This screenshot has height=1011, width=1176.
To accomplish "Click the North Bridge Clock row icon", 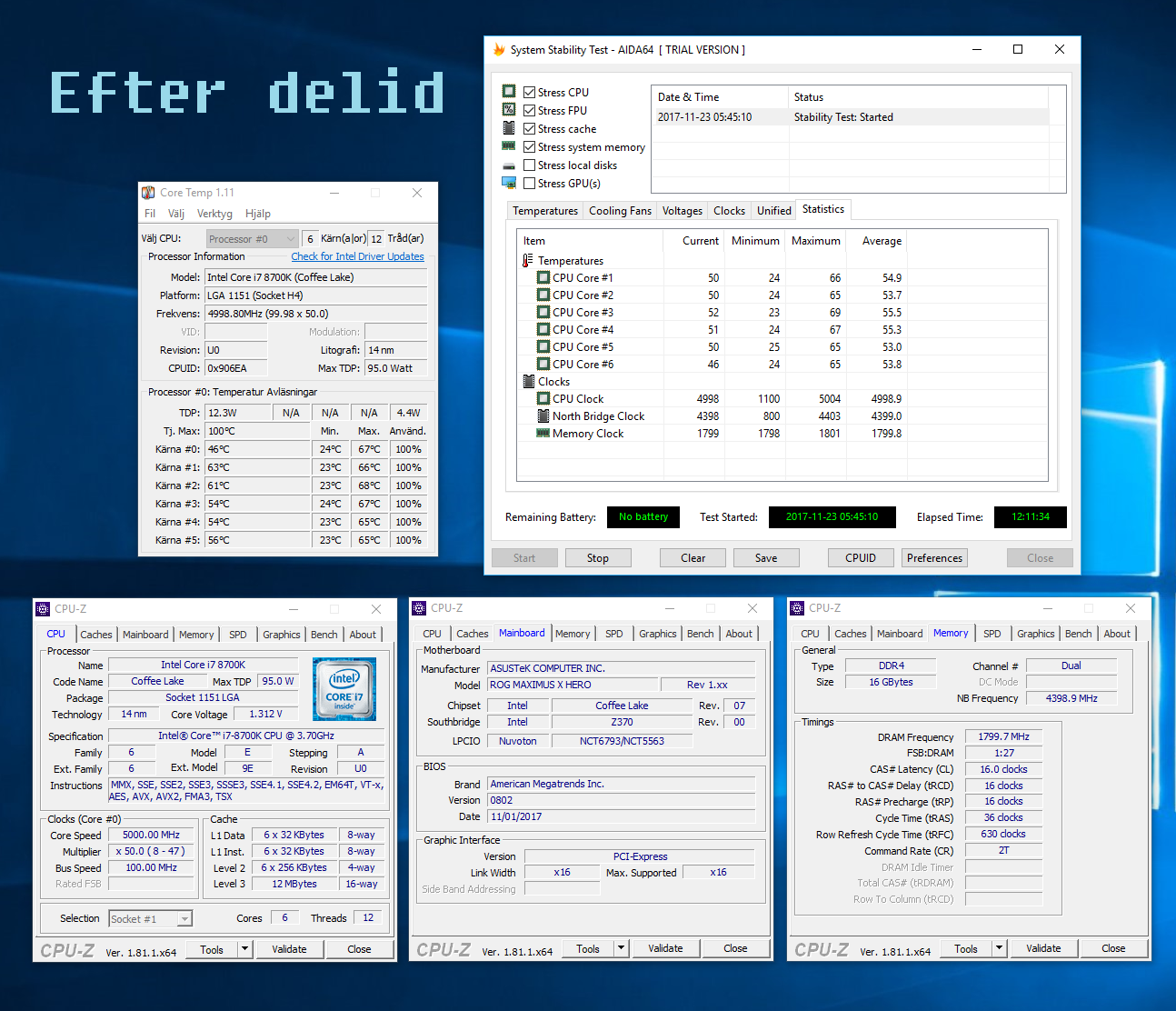I will click(543, 416).
